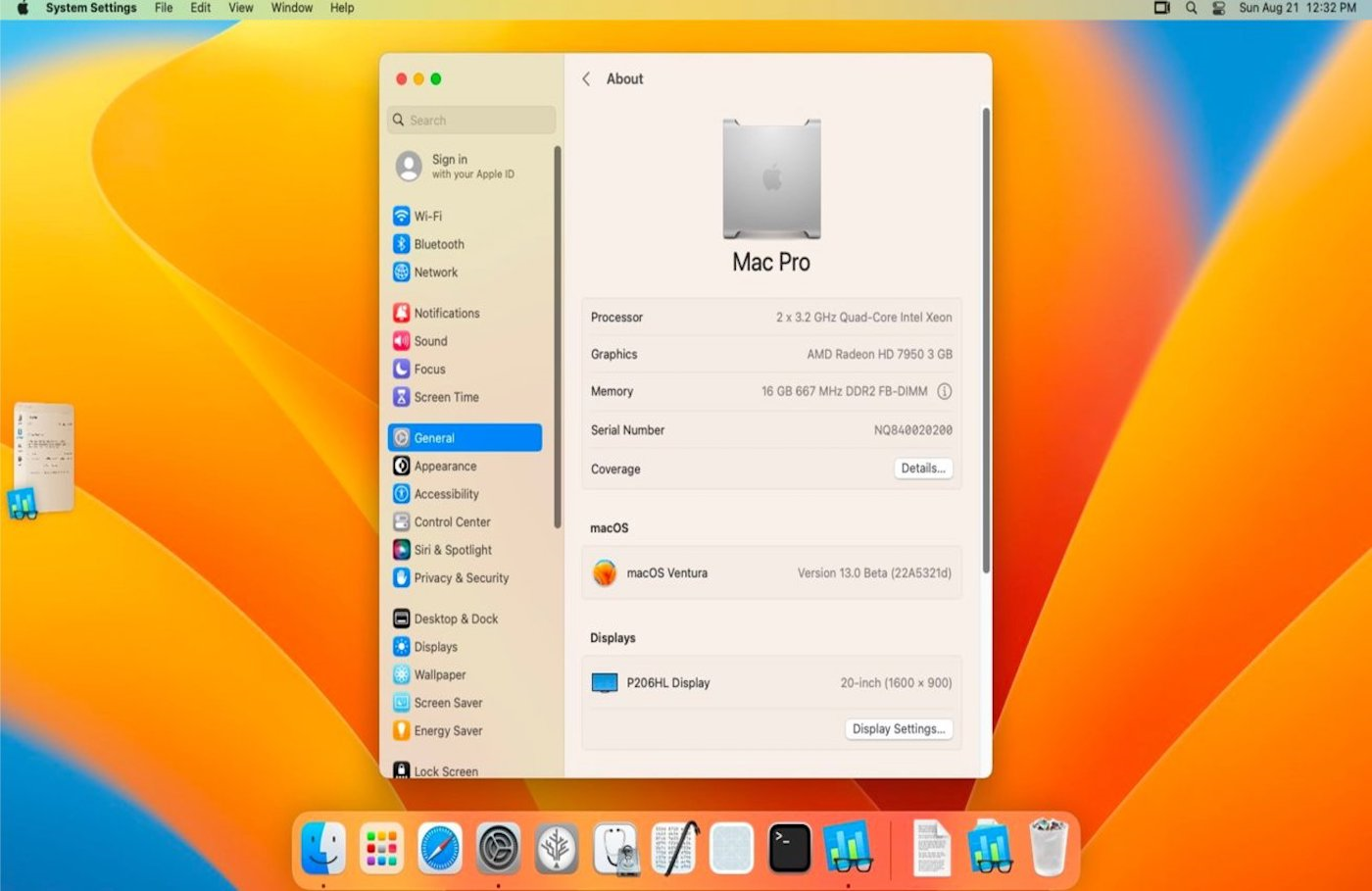Go back using the chevron beside About
The image size is (1372, 891).
coord(586,79)
